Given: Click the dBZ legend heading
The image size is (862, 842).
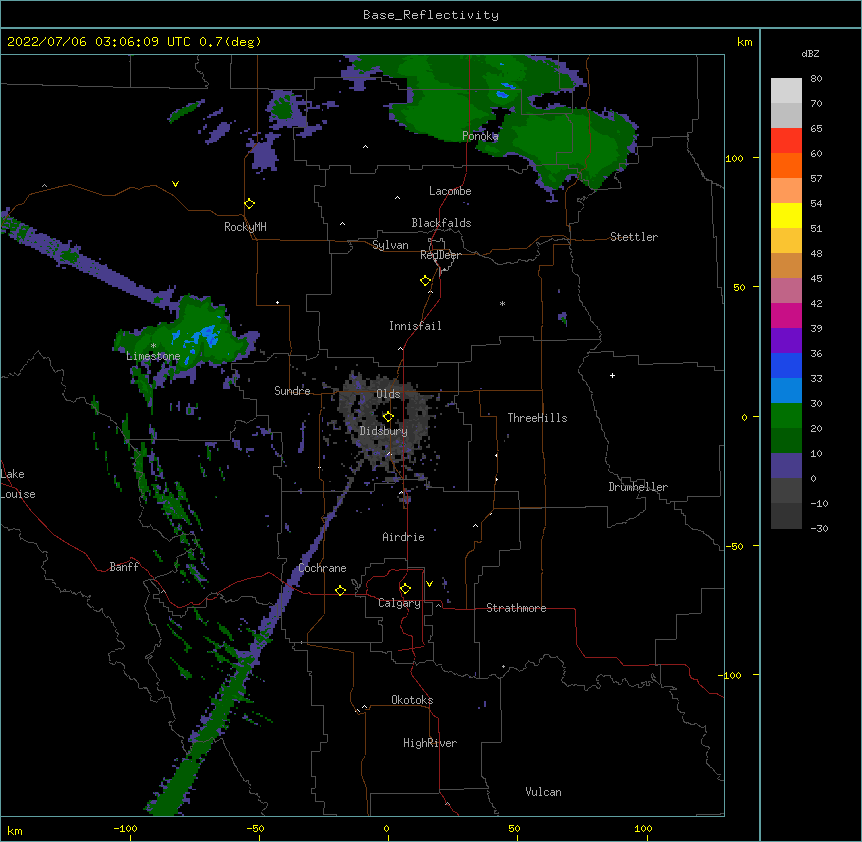Looking at the screenshot, I should (x=810, y=53).
